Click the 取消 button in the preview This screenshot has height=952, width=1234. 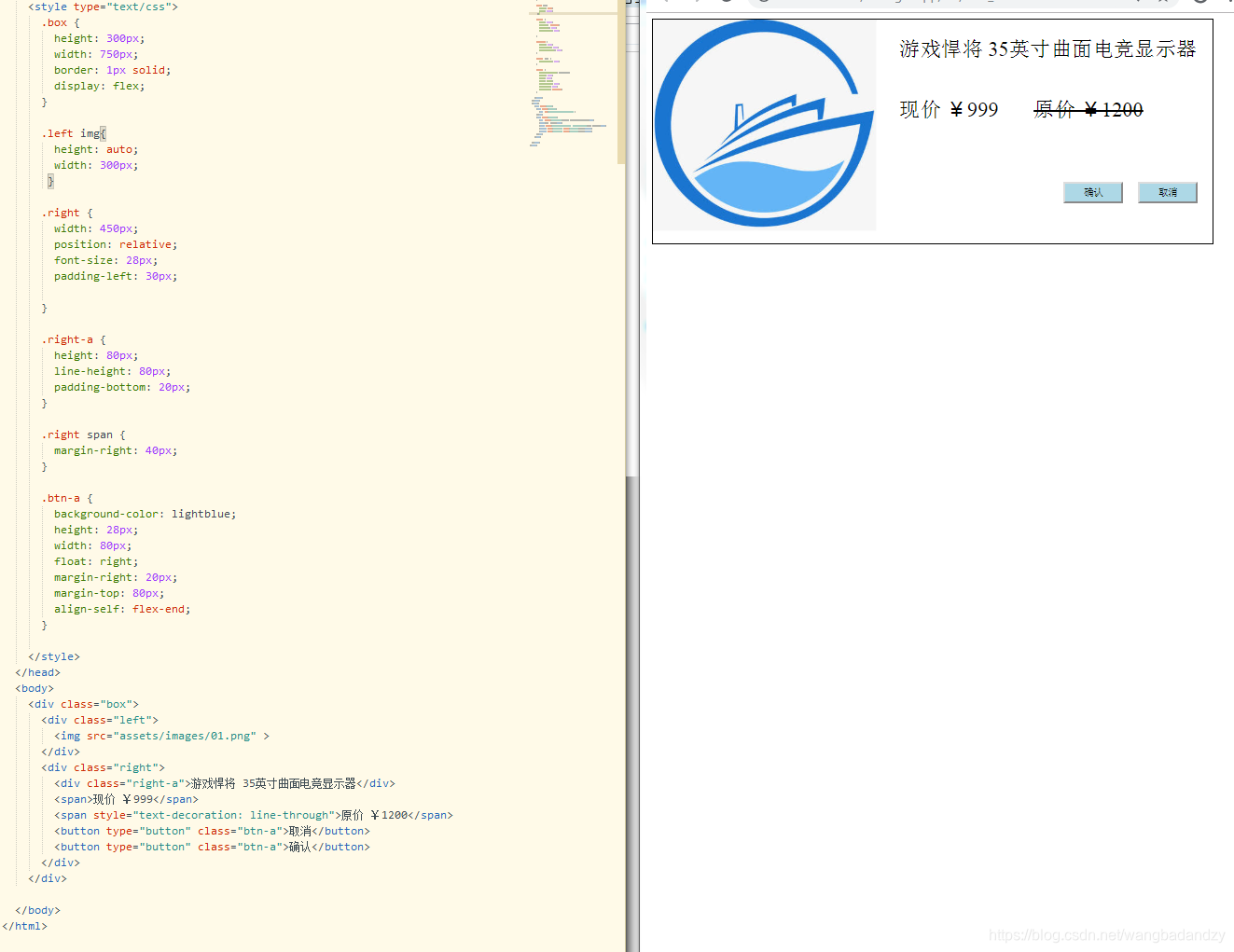click(1168, 192)
